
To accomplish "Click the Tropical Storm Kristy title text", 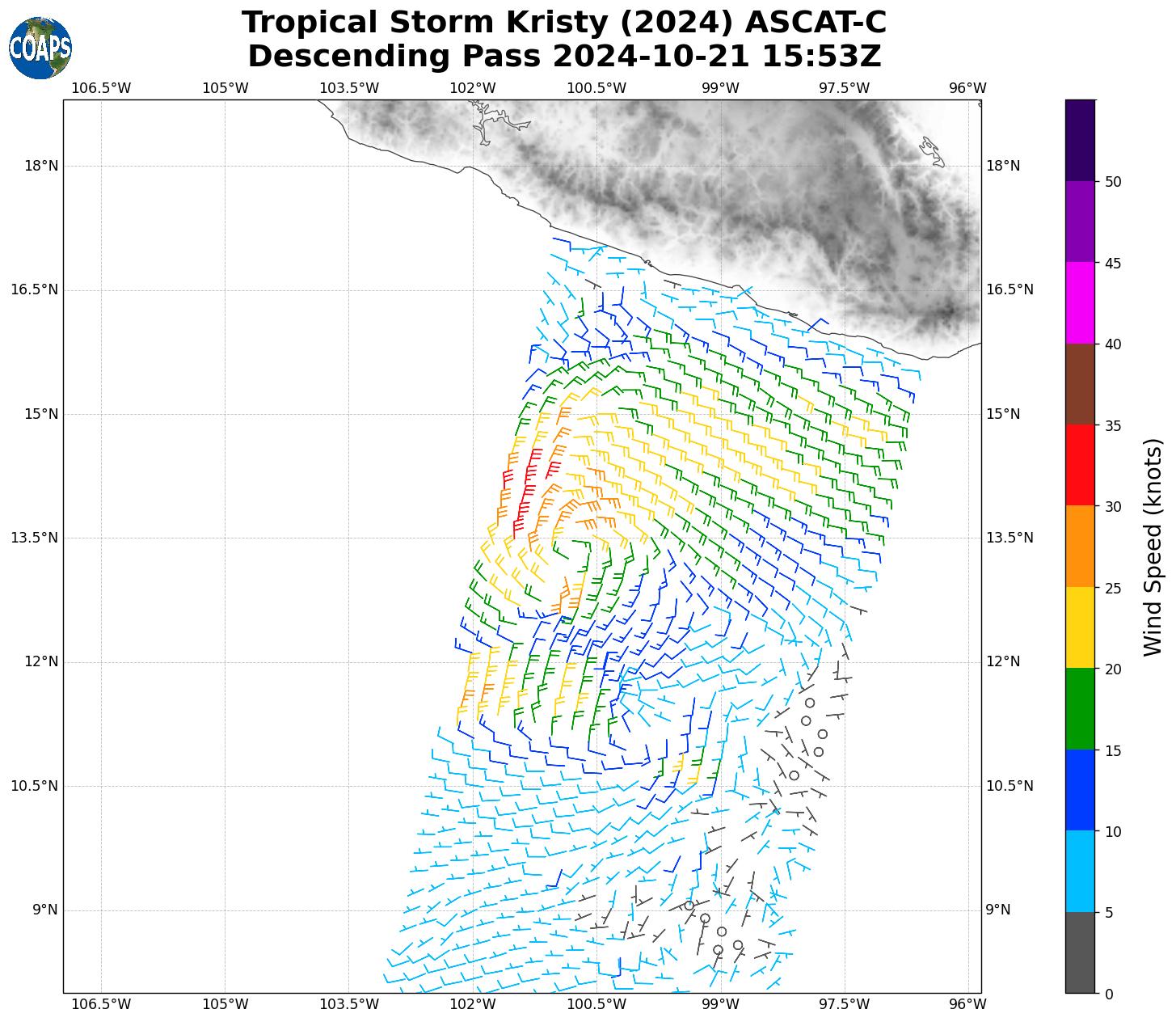I will [x=563, y=23].
